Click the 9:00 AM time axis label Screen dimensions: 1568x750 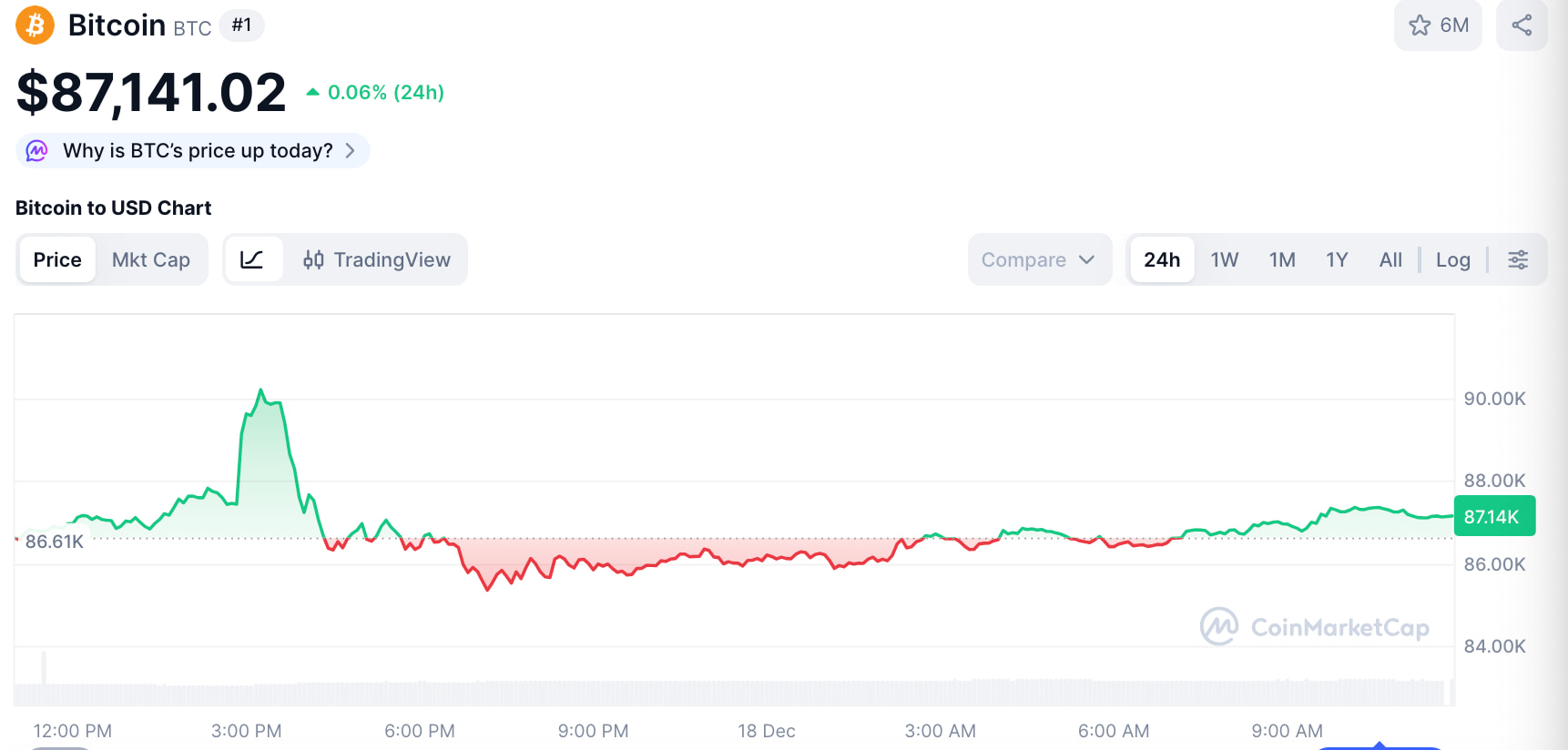pyautogui.click(x=1287, y=731)
